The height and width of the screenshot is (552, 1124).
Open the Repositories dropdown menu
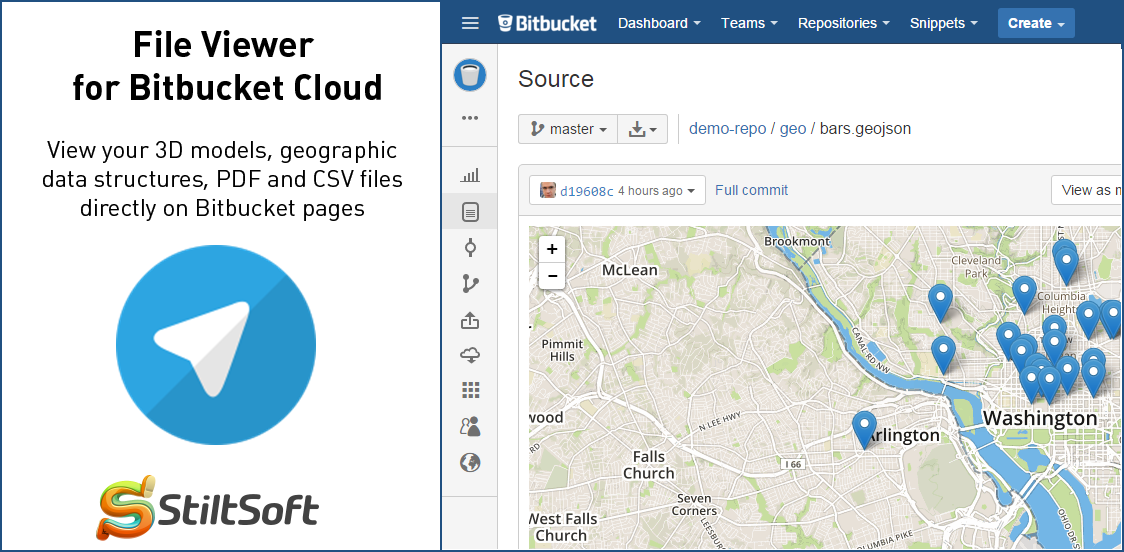click(x=844, y=23)
